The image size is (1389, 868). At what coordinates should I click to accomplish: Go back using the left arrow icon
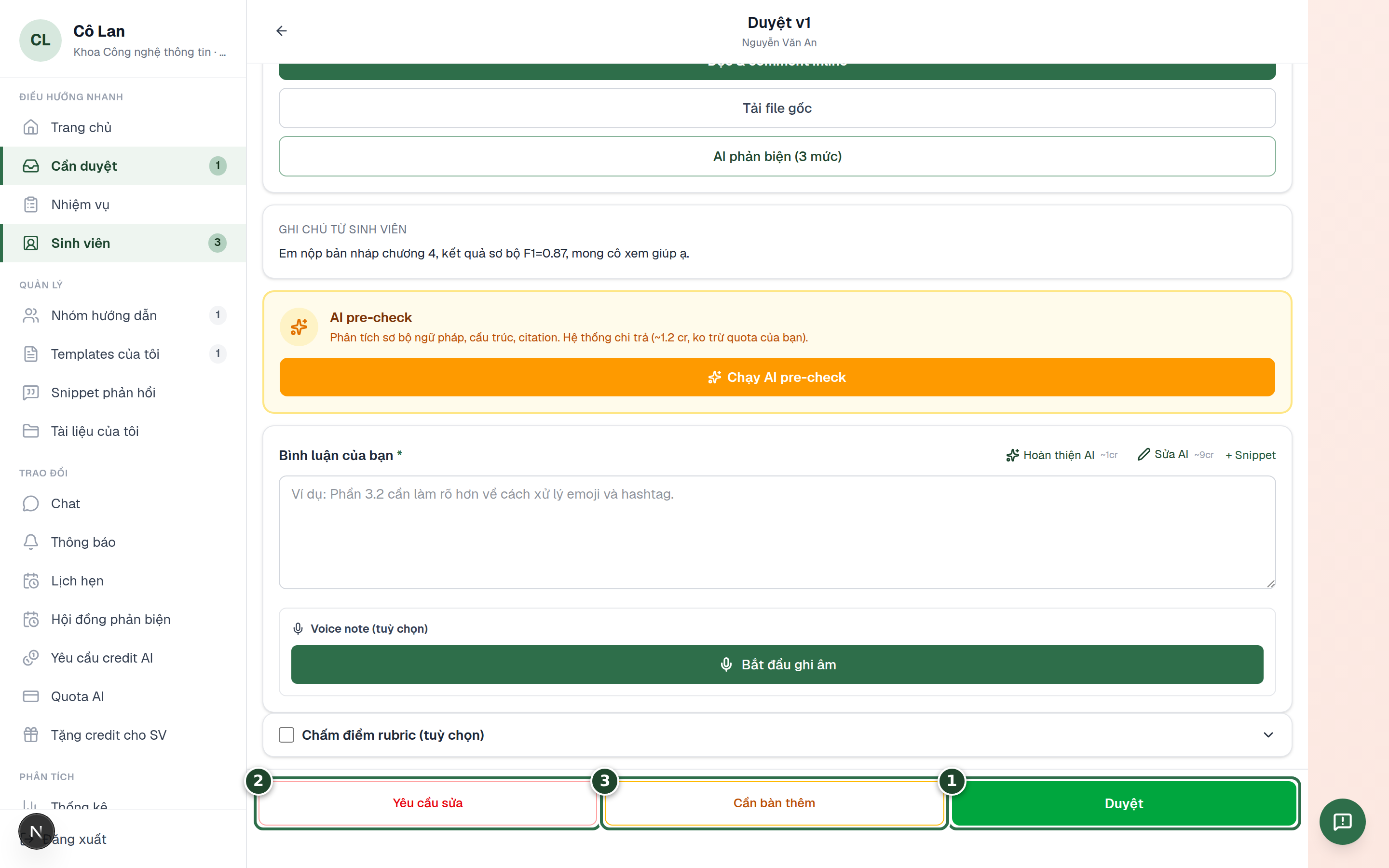(281, 31)
